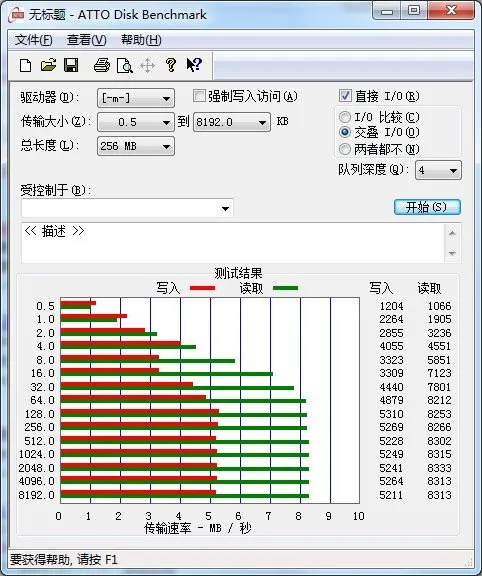Open Print Preview toolbar icon

125,66
